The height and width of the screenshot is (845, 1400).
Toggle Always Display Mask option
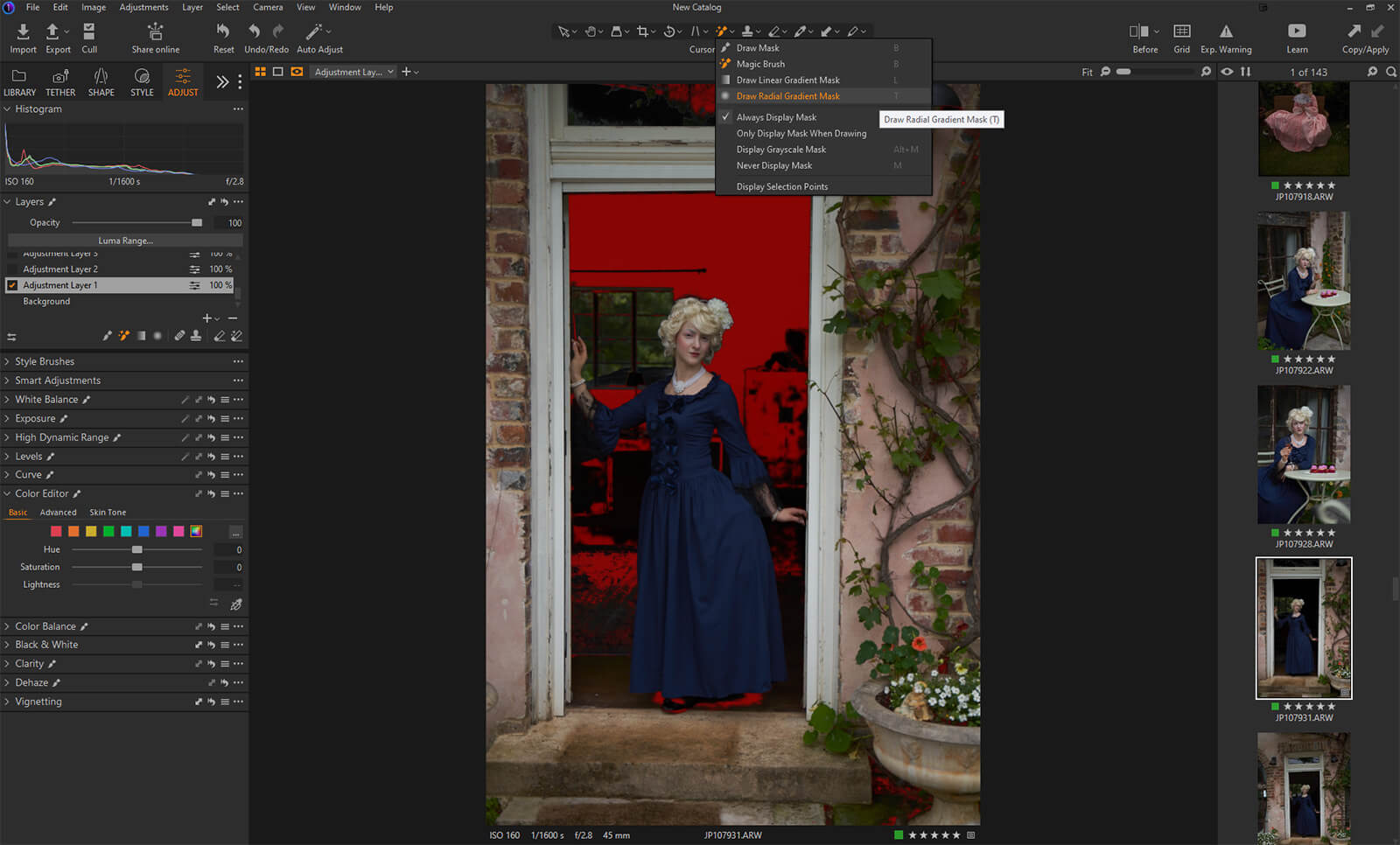pos(776,117)
